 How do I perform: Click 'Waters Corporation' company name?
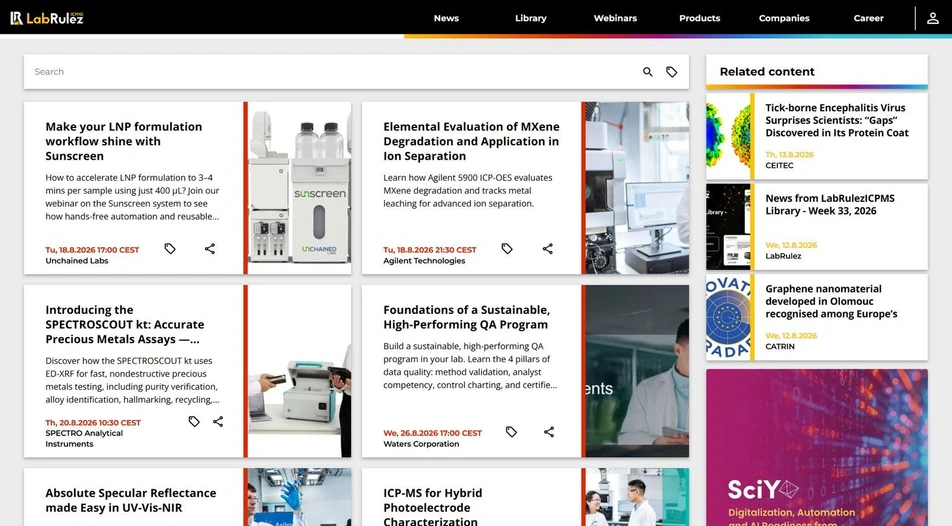coord(421,444)
